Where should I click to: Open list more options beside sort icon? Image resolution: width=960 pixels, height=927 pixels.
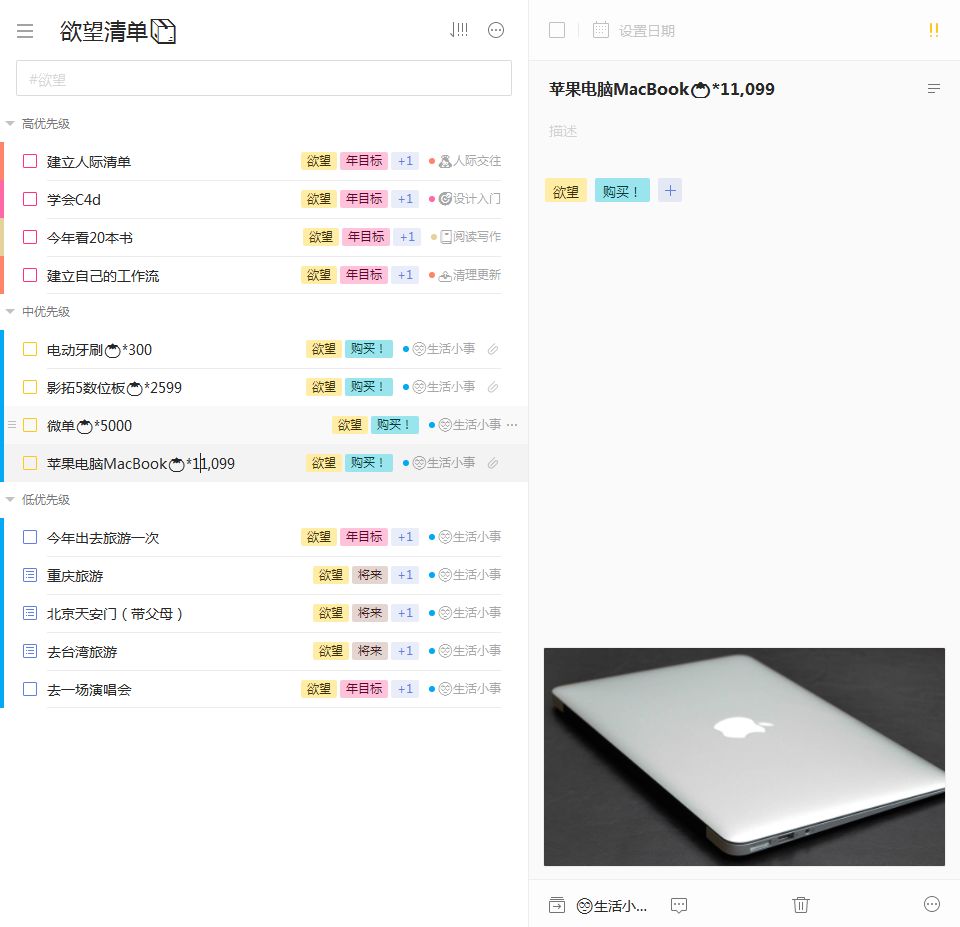coord(496,30)
